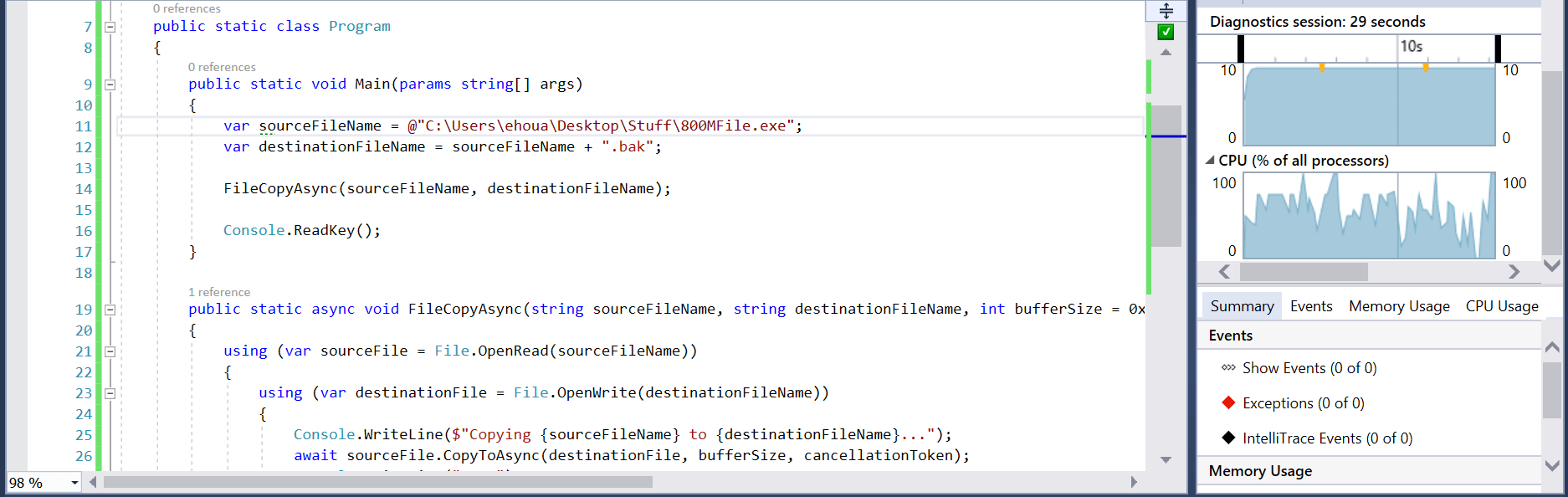Collapse FileCopyAsync method outline at line 19

(110, 310)
